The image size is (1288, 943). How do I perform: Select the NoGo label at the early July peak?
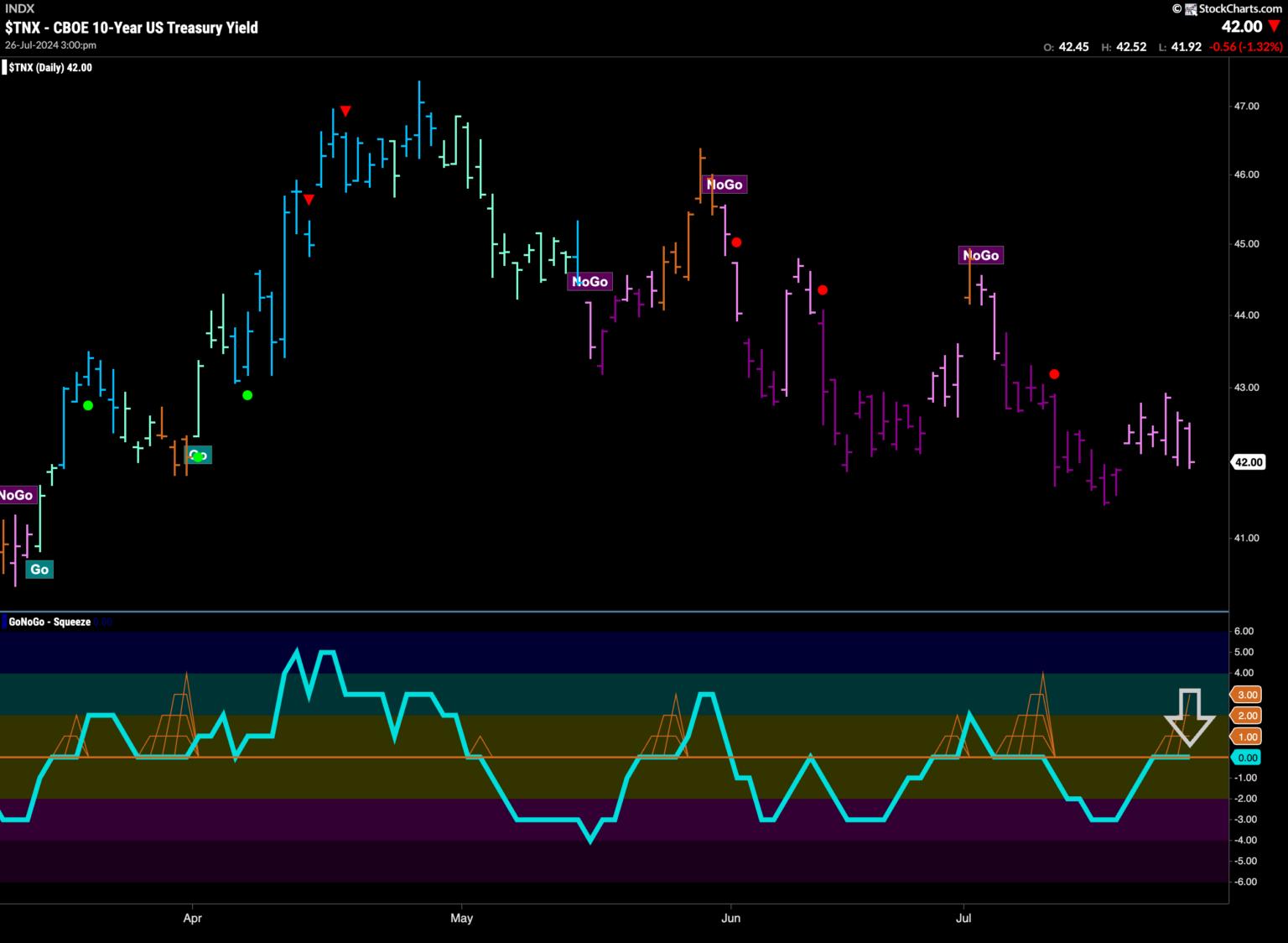tap(980, 255)
